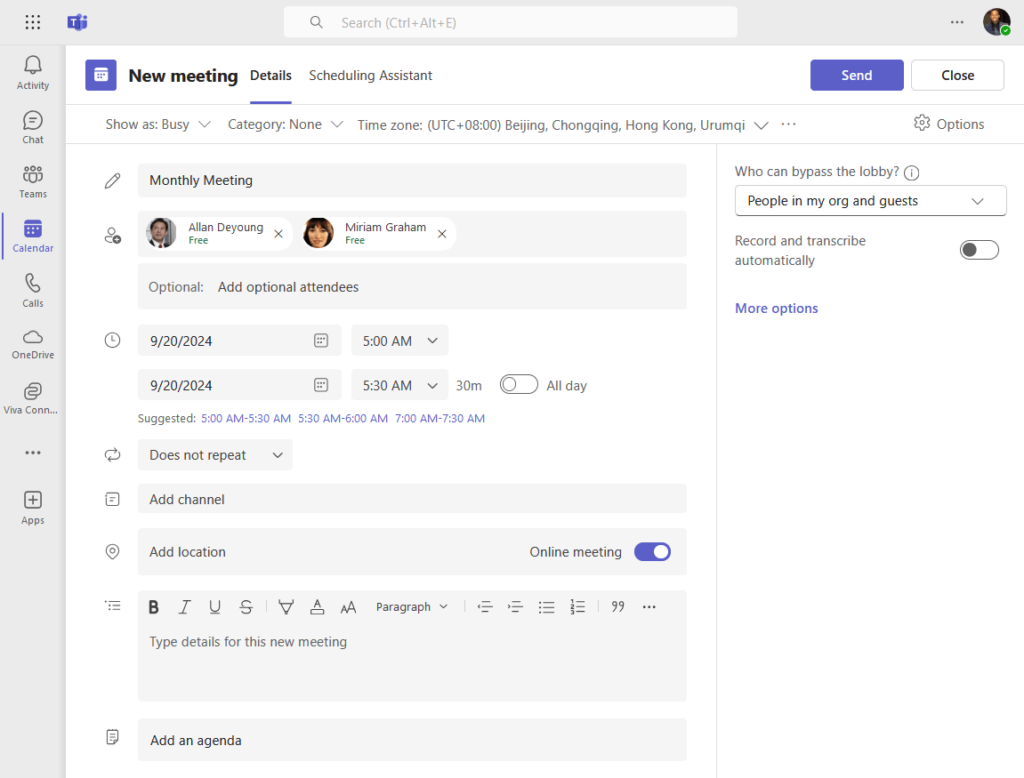Open 5:30 AM end time dropdown
1024x778 pixels.
point(400,385)
